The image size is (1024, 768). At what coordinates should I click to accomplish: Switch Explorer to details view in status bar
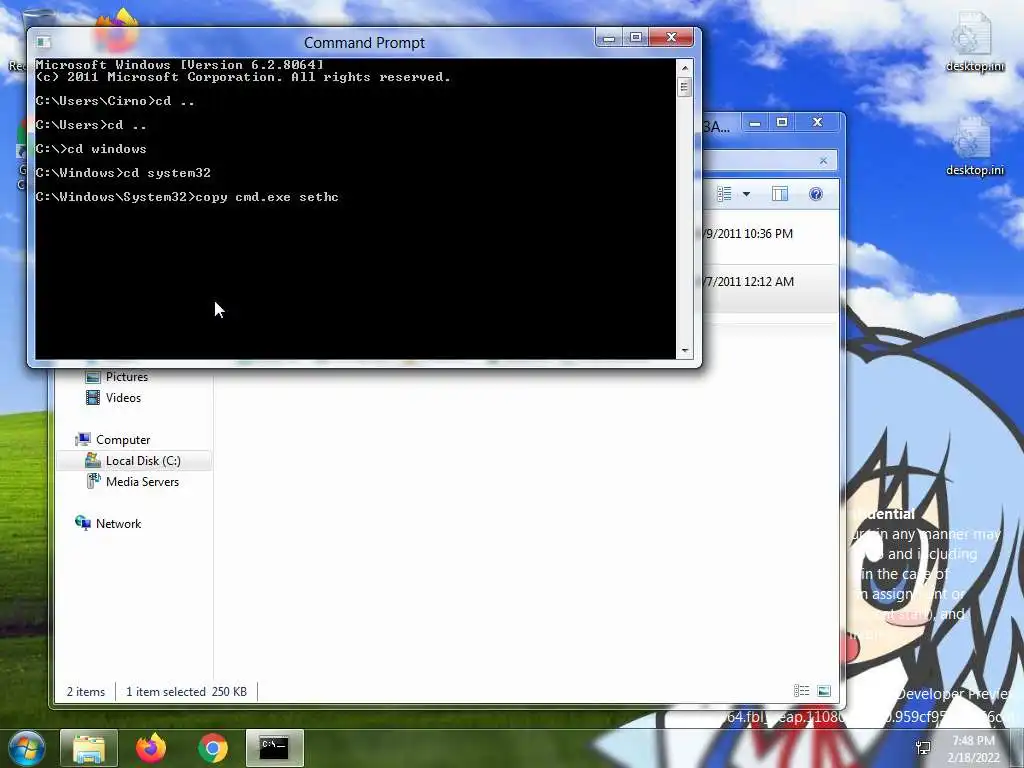point(801,691)
